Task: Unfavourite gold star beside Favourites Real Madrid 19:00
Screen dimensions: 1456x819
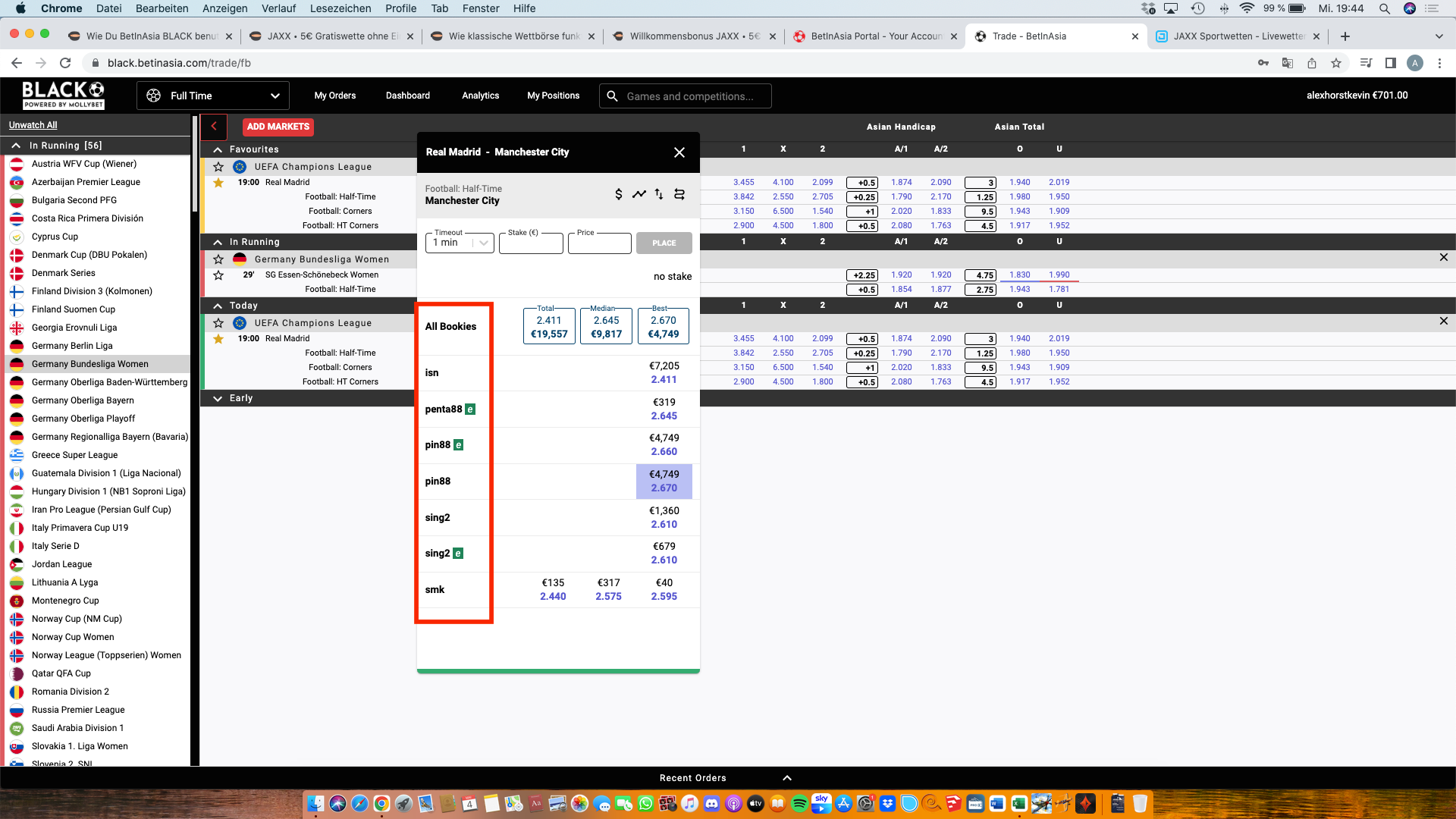Action: pyautogui.click(x=218, y=183)
